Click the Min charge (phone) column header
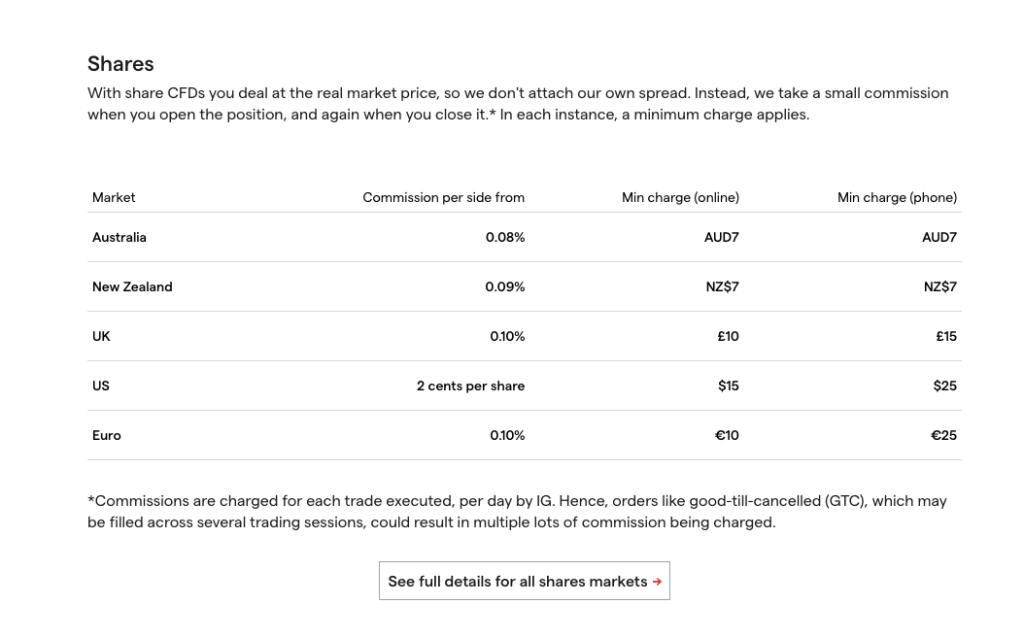The width and height of the screenshot is (1024, 638). coord(896,197)
